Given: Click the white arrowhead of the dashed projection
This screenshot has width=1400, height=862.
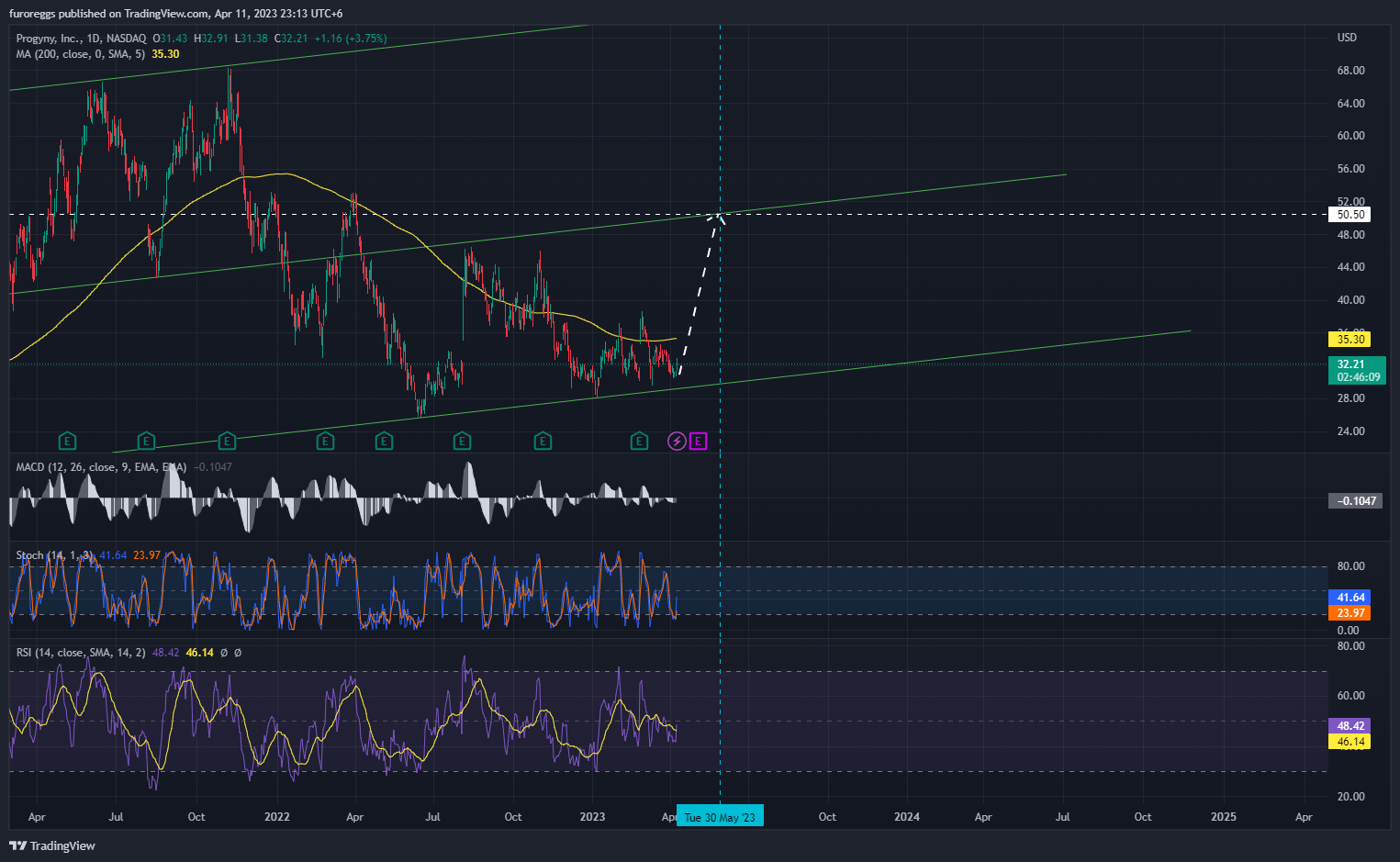Looking at the screenshot, I should tap(717, 218).
